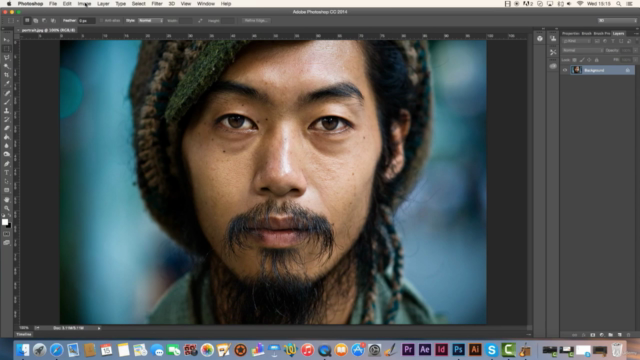Viewport: 640px width, 360px height.
Task: Open the marquee Style dropdown
Action: [151, 20]
